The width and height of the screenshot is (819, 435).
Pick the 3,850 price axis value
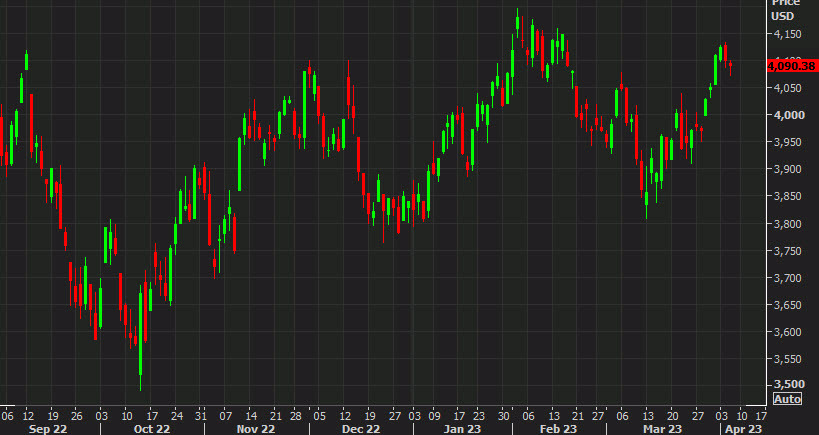(787, 197)
